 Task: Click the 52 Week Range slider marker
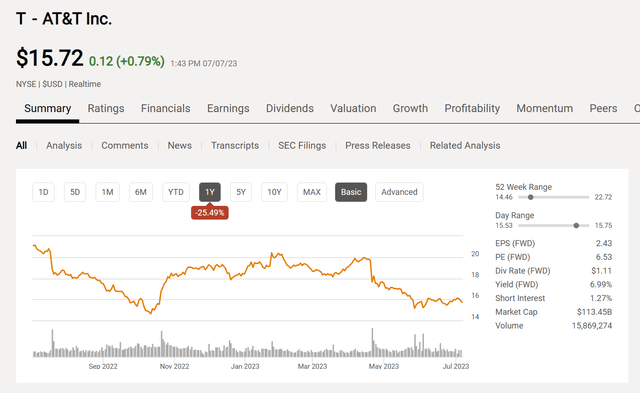click(531, 198)
